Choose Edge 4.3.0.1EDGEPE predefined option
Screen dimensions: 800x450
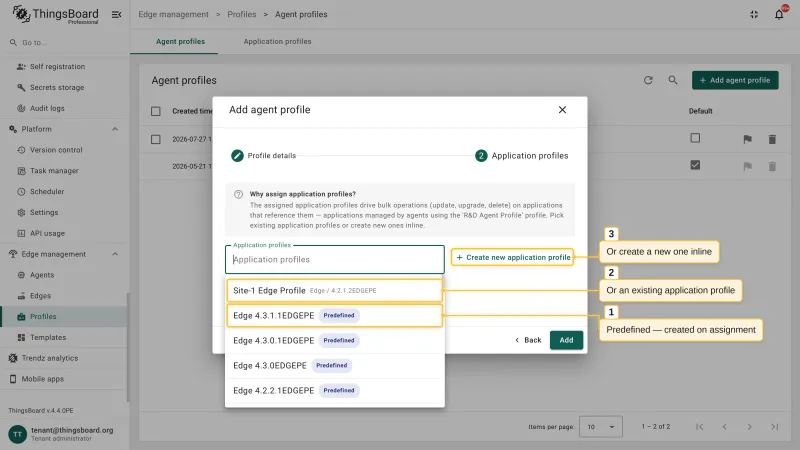(x=335, y=340)
